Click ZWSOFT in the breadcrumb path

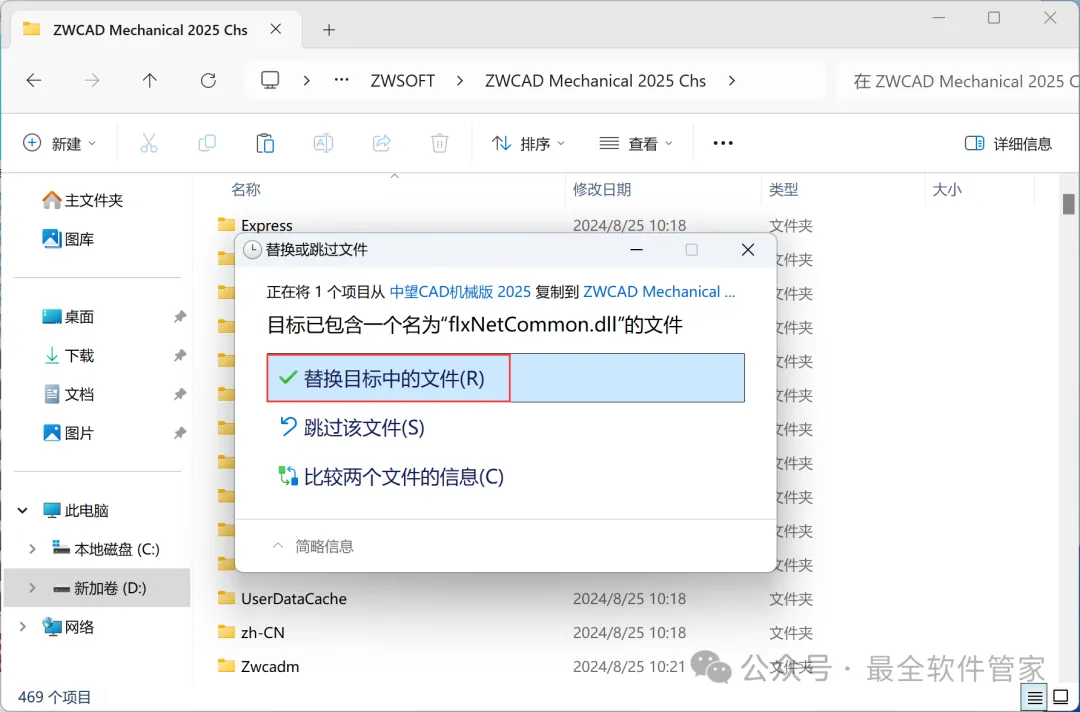pyautogui.click(x=403, y=81)
